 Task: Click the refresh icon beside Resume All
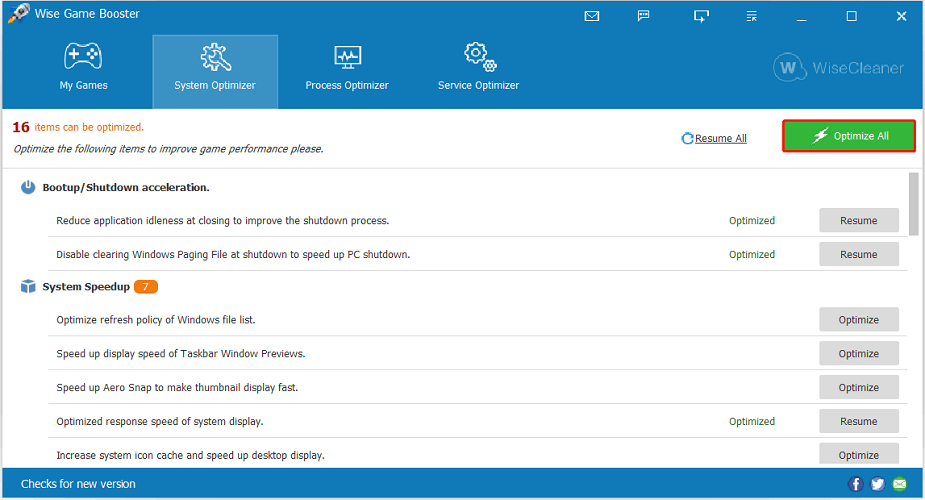coord(687,139)
